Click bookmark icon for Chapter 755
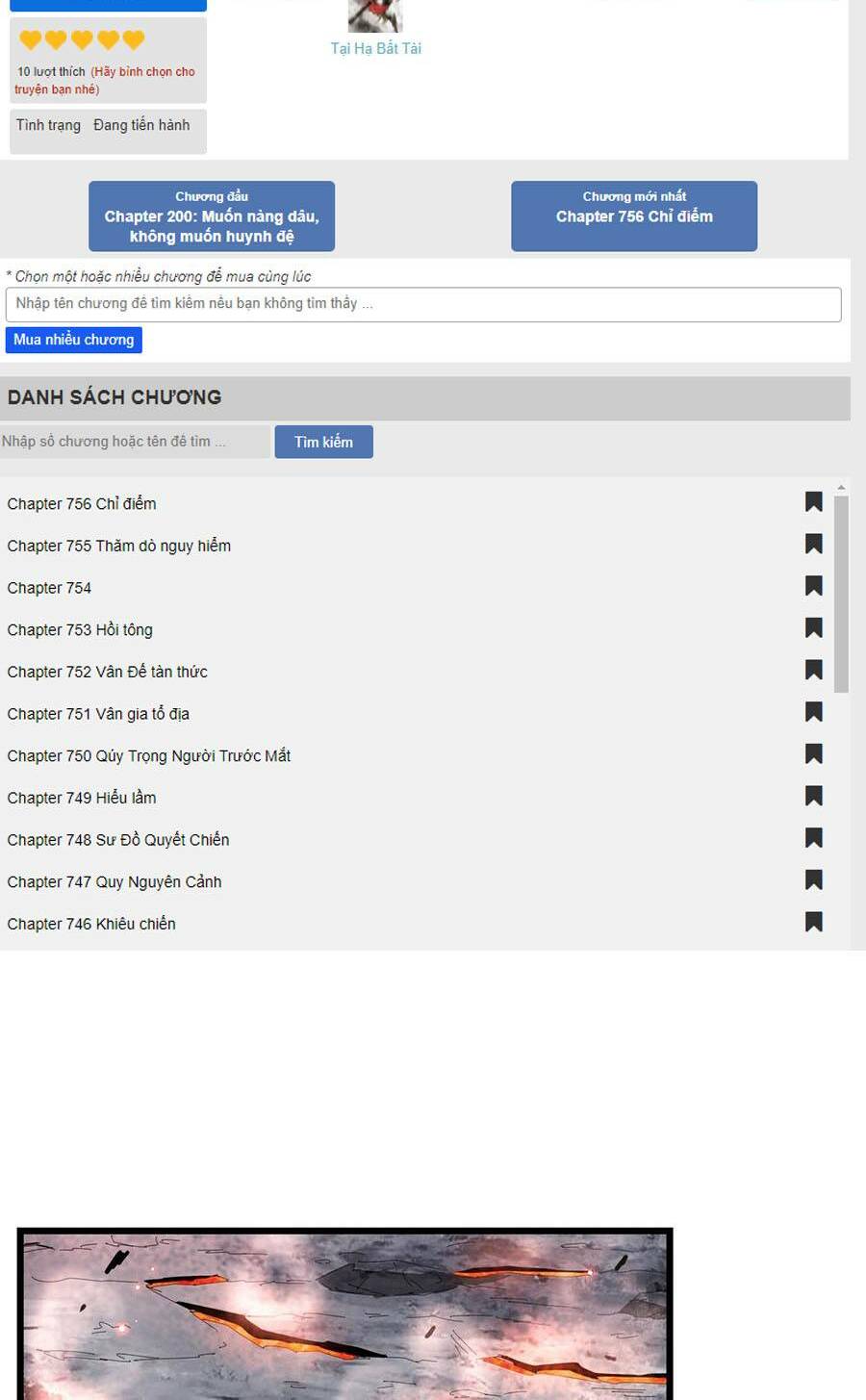The image size is (866, 1400). pos(813,545)
